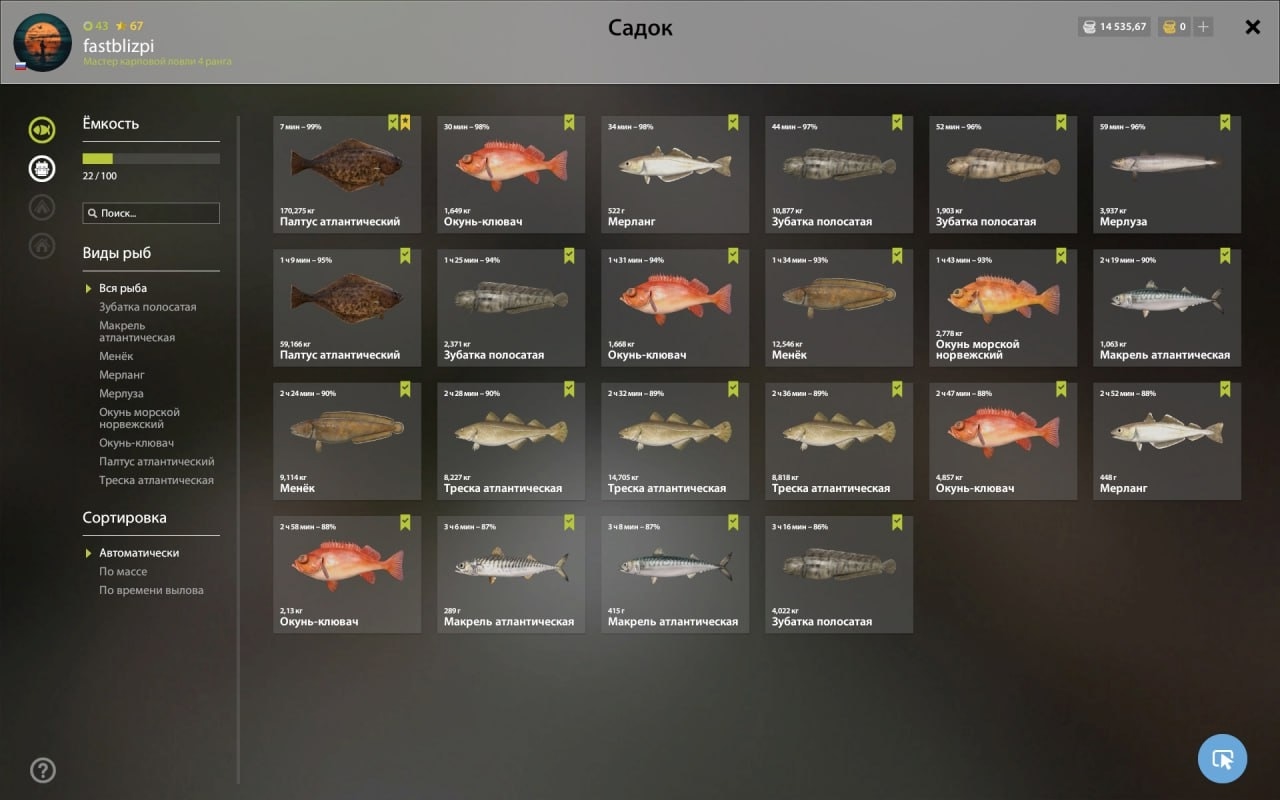Click the blue cursor selection button
Screen dimensions: 1280x800
click(1222, 758)
